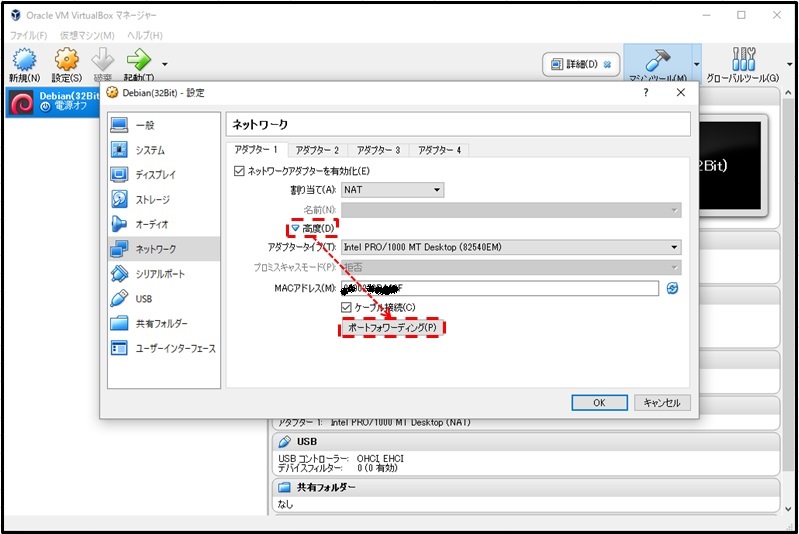This screenshot has height=534, width=799.
Task: Select Audio (オーディオ) settings category
Action: click(x=164, y=224)
